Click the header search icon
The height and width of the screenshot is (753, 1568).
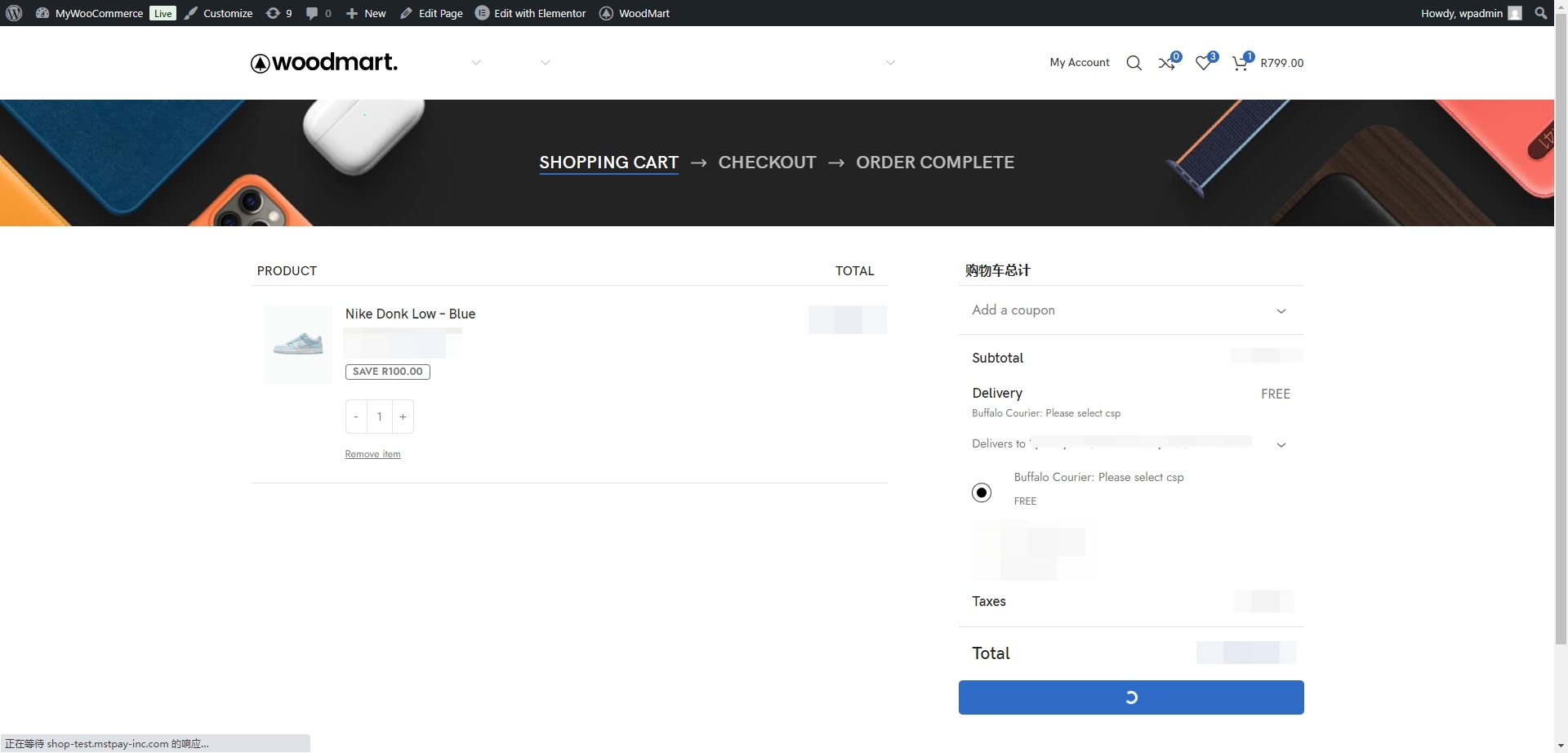[1134, 63]
